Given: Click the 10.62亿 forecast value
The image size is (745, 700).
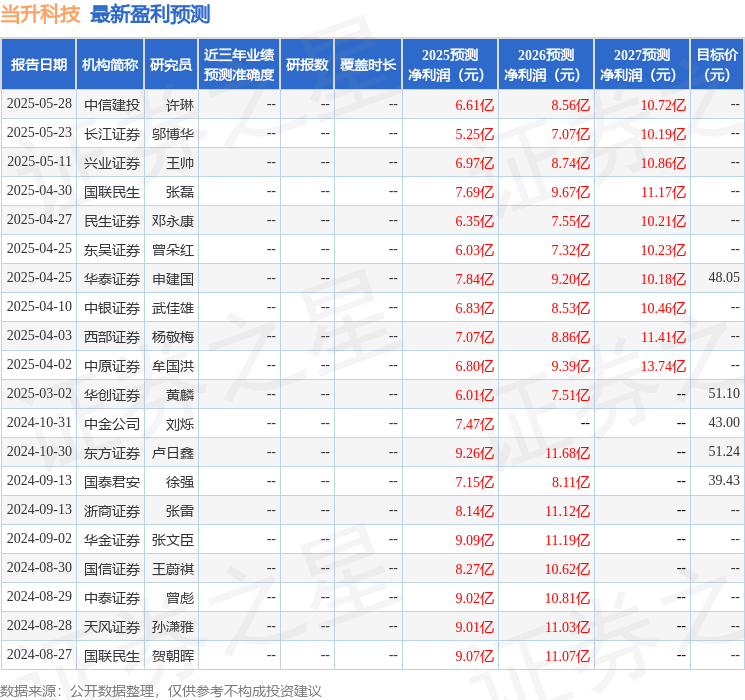Looking at the screenshot, I should [x=567, y=569].
